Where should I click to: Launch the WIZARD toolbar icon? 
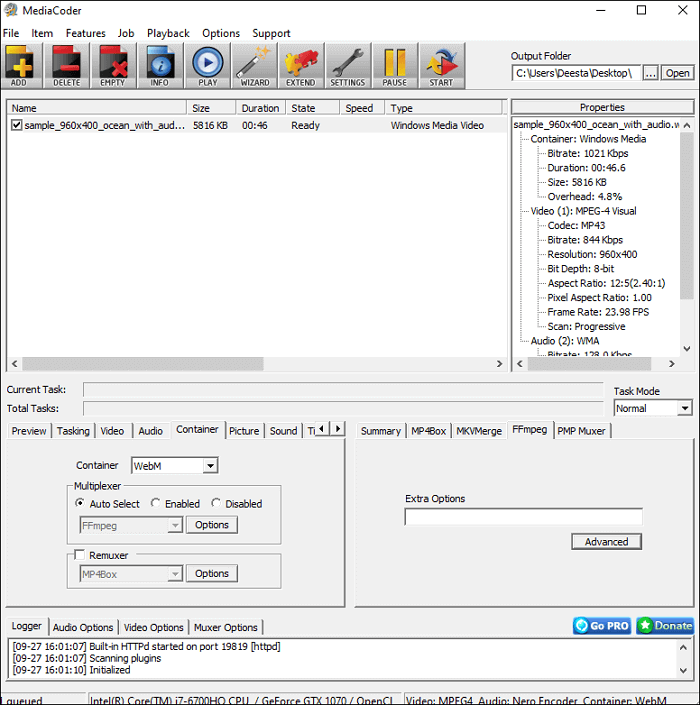point(254,65)
